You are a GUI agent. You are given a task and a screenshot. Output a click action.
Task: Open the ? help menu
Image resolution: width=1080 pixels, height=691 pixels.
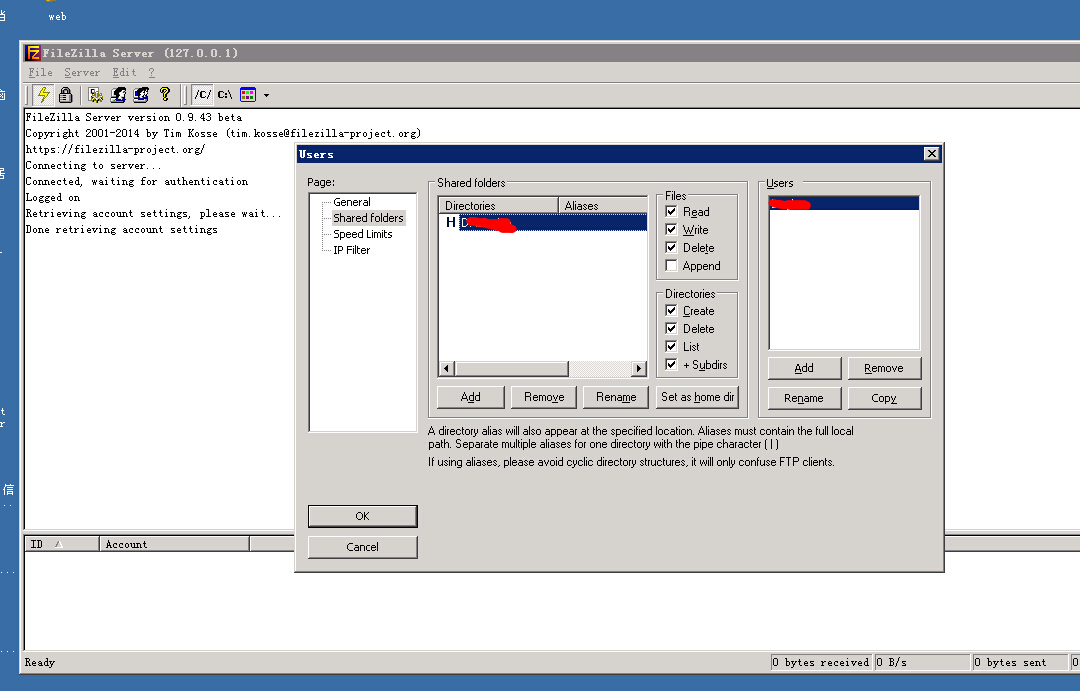(x=152, y=72)
